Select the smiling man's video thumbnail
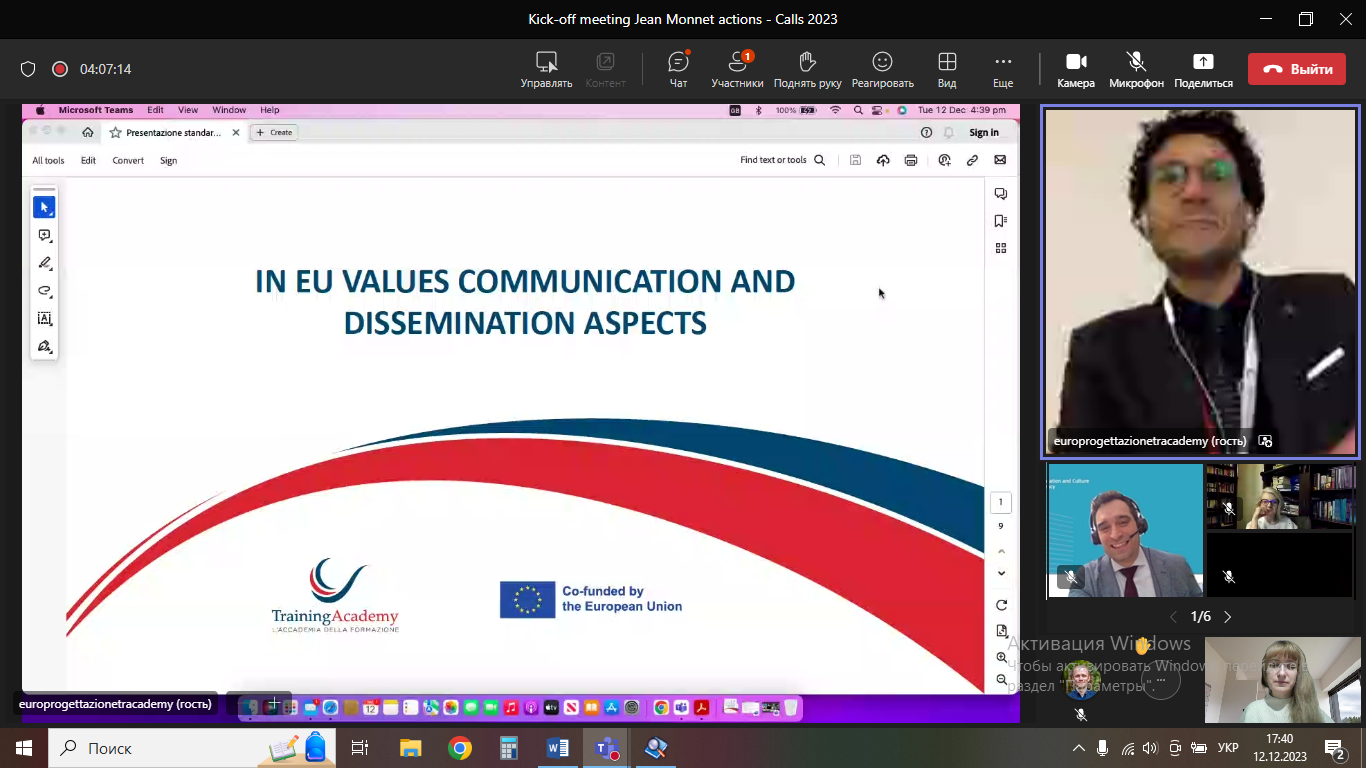 (1125, 531)
